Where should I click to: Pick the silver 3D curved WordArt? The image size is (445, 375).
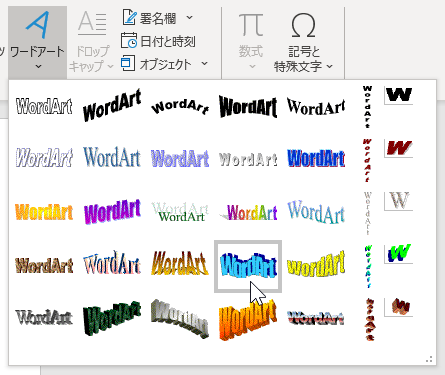(180, 319)
